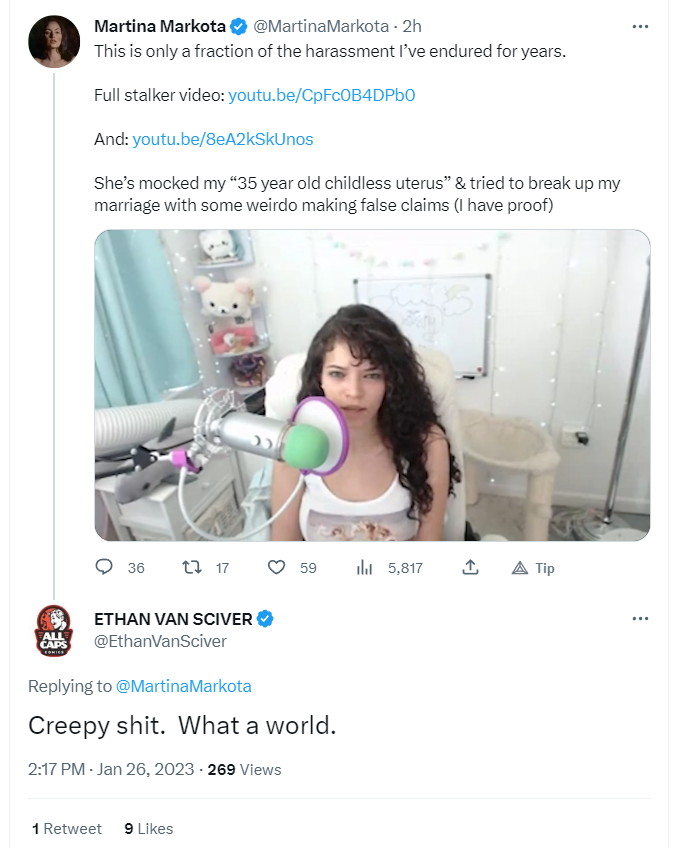This screenshot has width=677, height=848.
Task: Click the @MartinaMarkota mention in reply
Action: [183, 686]
